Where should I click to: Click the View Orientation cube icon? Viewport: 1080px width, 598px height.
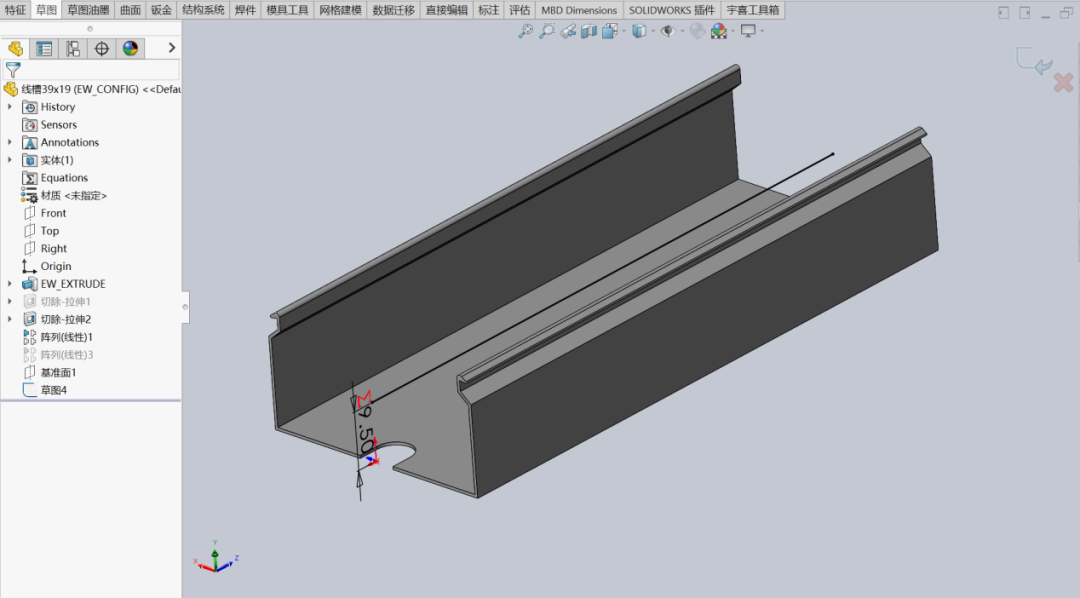611,31
